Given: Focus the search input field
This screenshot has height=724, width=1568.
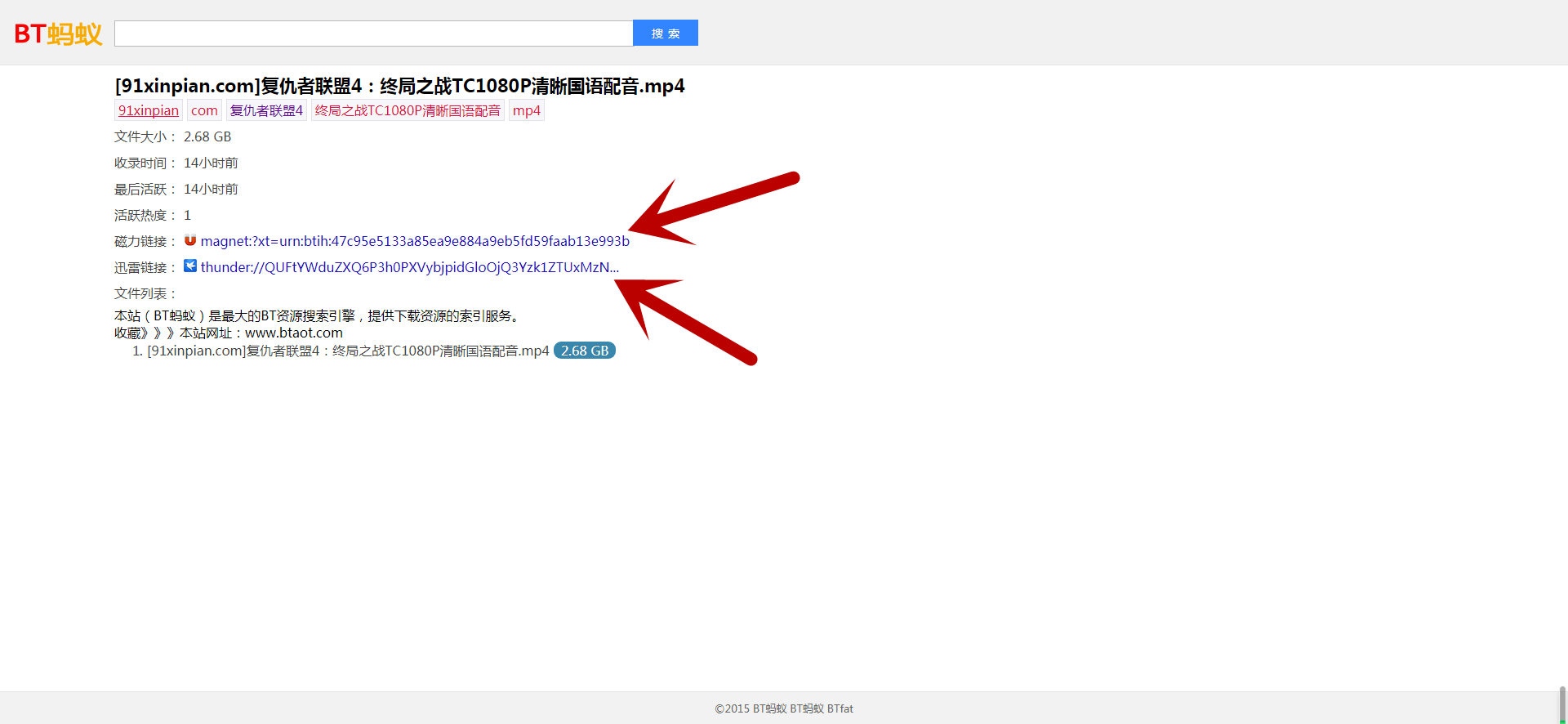Looking at the screenshot, I should click(373, 34).
